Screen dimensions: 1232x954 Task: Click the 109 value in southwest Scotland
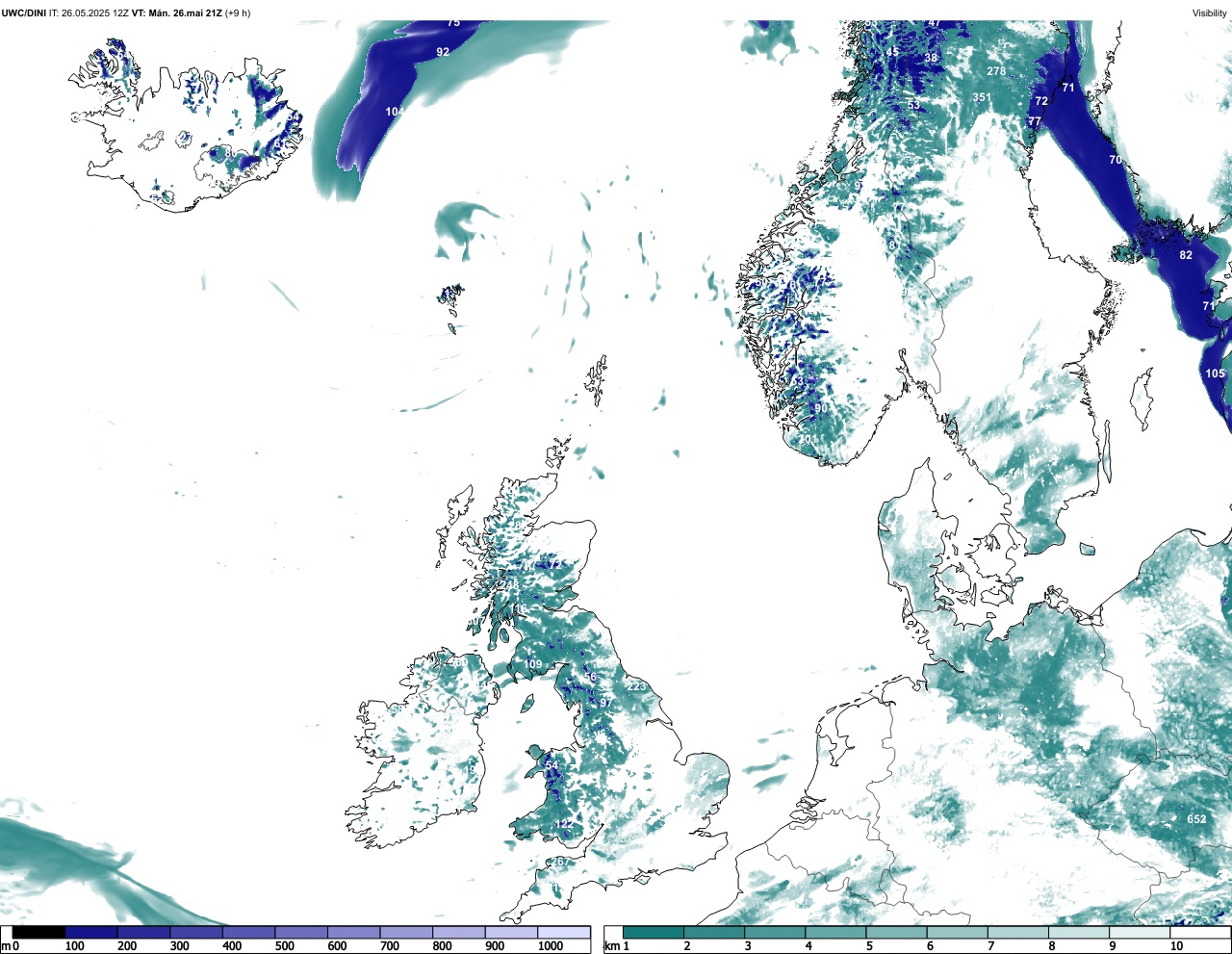(x=532, y=665)
